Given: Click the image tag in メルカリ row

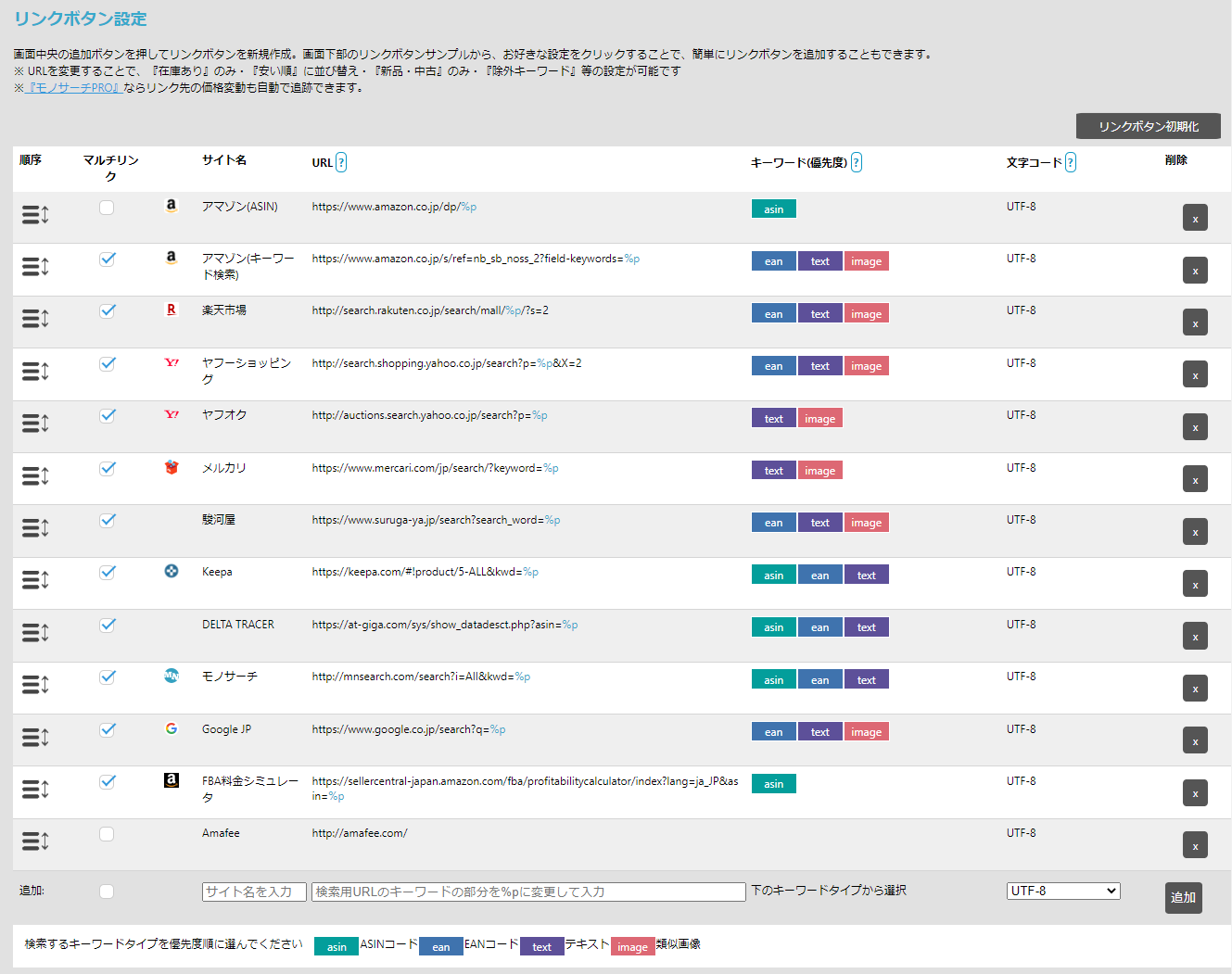Looking at the screenshot, I should click(x=820, y=470).
